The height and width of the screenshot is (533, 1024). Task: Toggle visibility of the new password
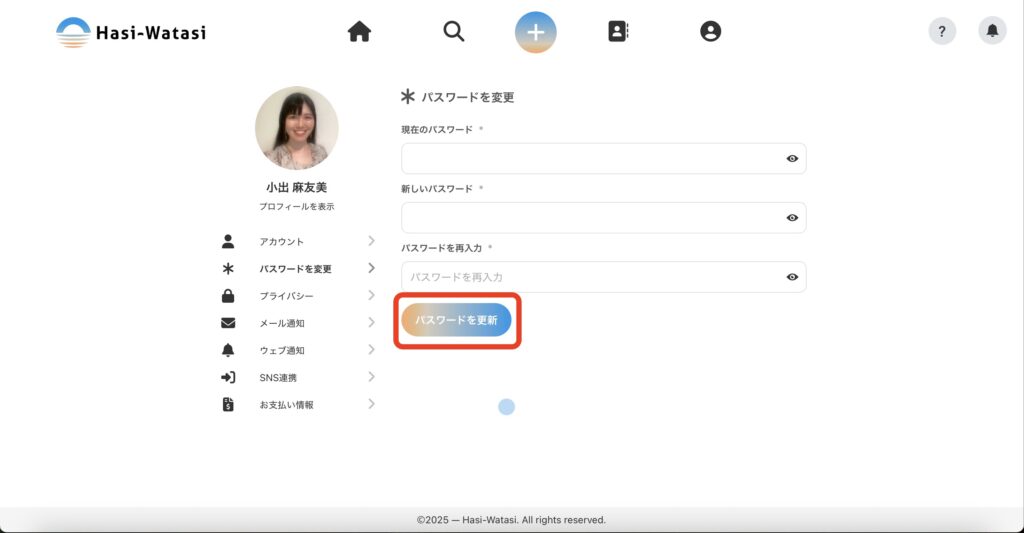click(792, 218)
